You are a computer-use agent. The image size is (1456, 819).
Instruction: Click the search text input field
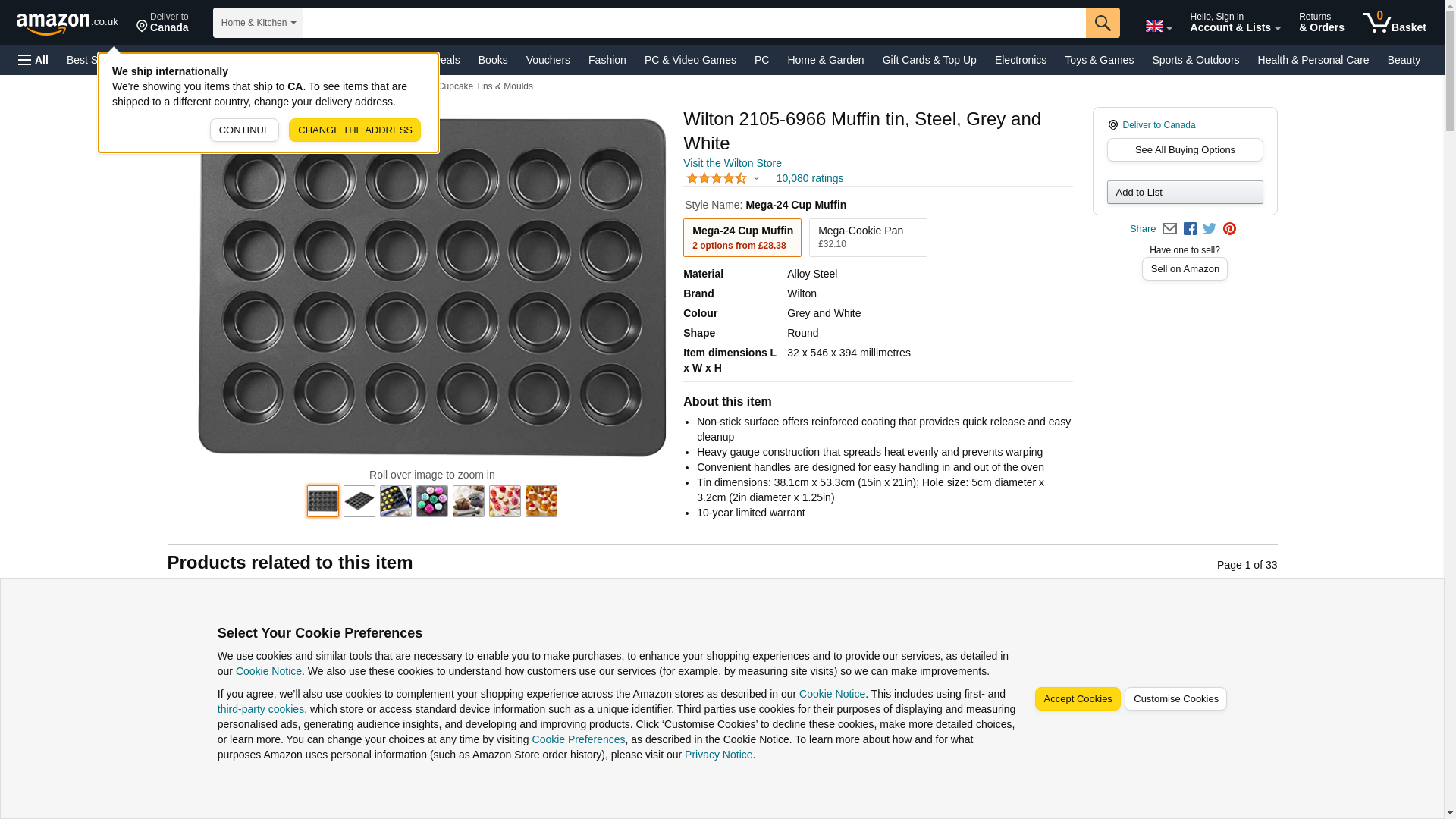click(694, 23)
